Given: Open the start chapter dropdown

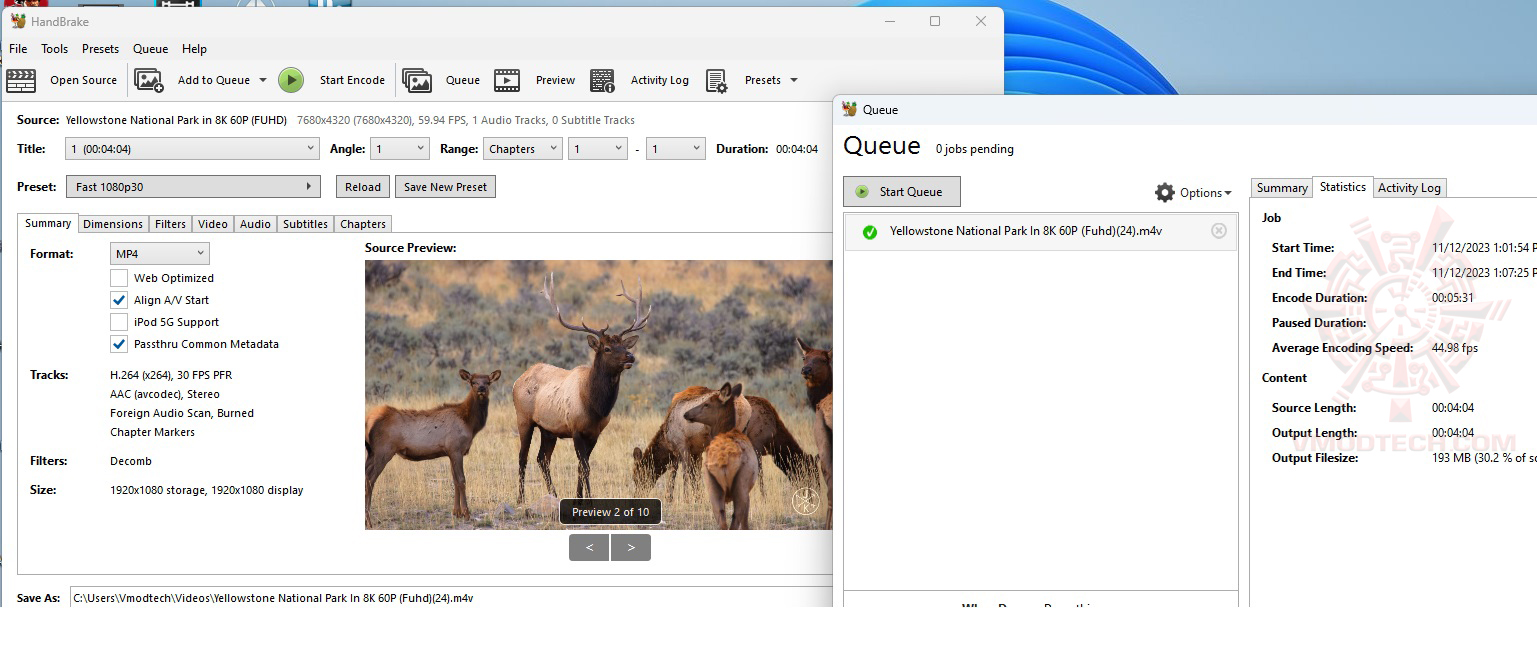Looking at the screenshot, I should coord(598,149).
